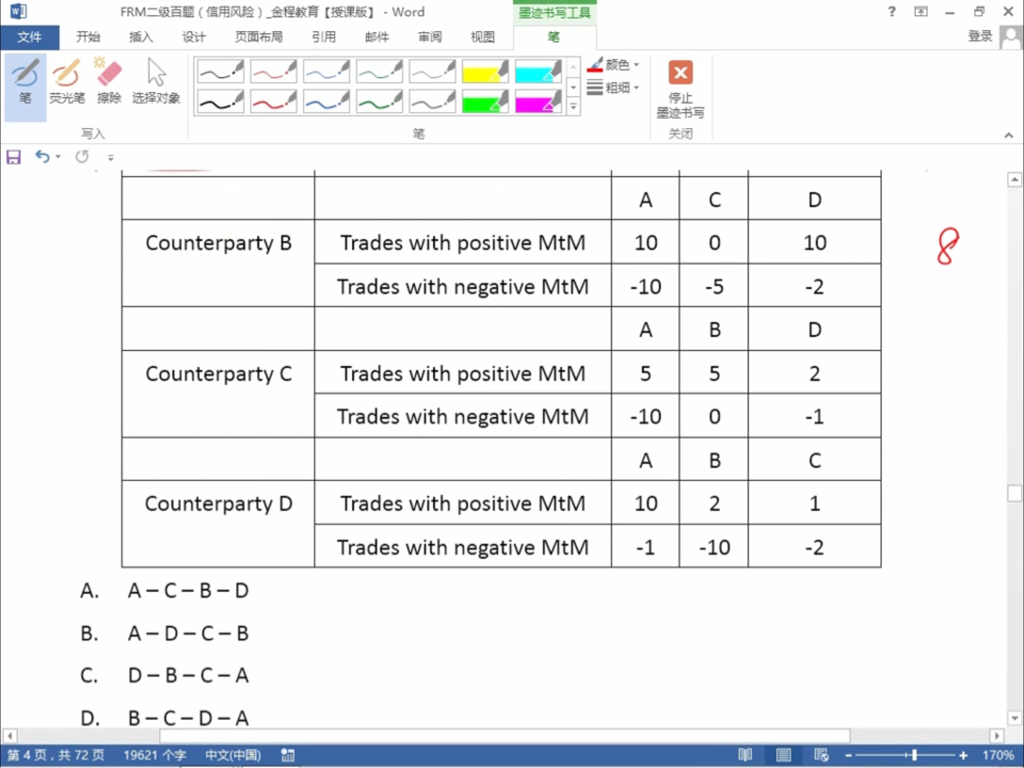Customize the Quick Access Toolbar dropdown

click(x=110, y=157)
